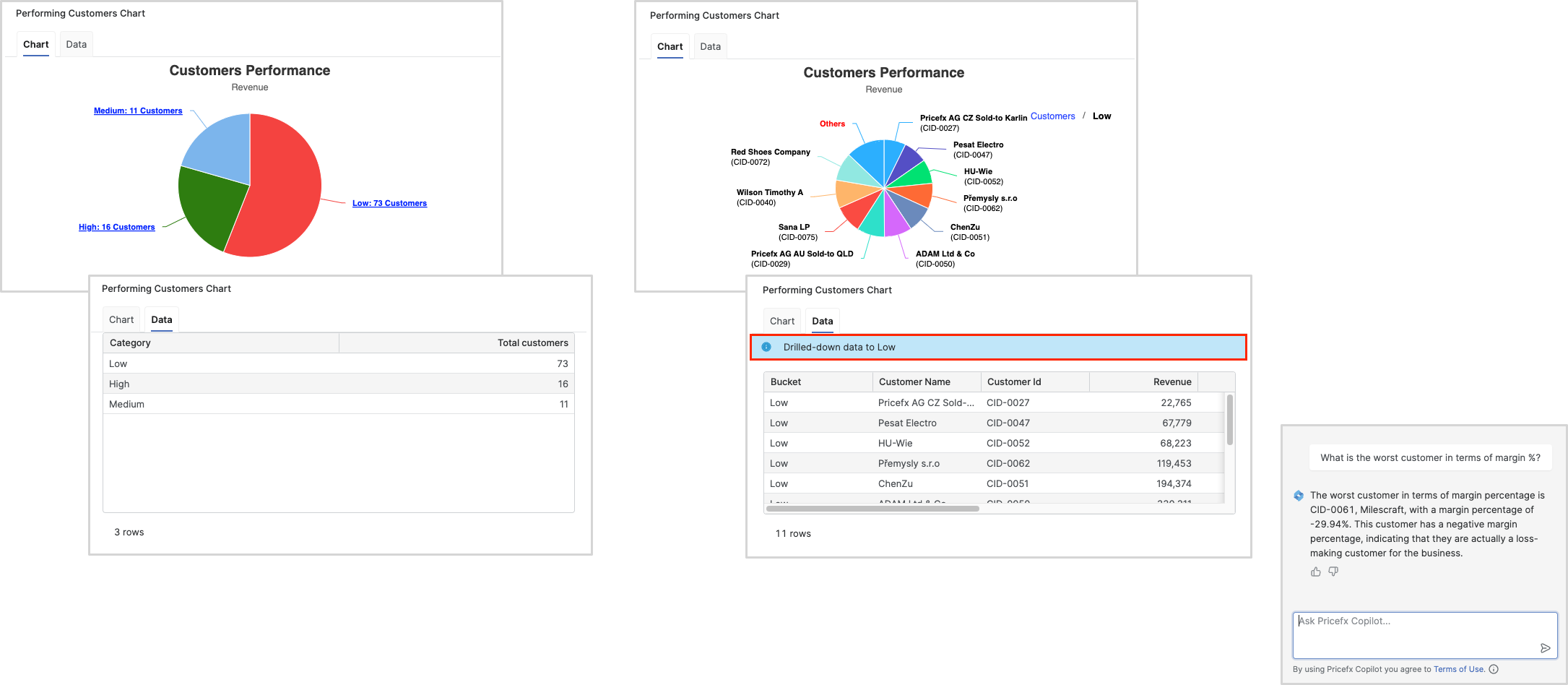Click the 'Low: 73 Customers' pie label
The height and width of the screenshot is (685, 1568).
[389, 203]
